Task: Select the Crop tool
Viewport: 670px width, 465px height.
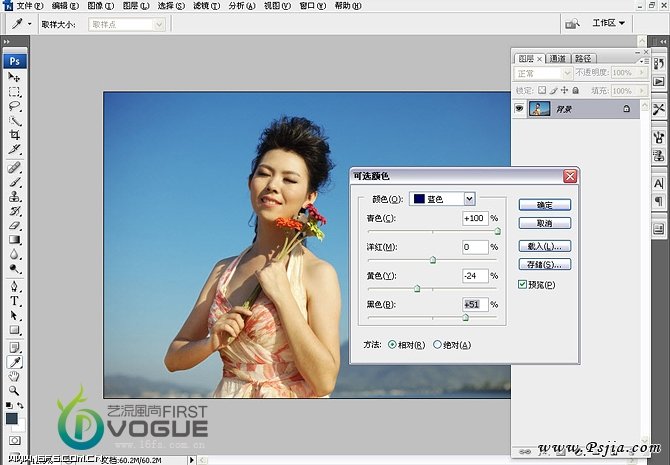Action: [15, 134]
